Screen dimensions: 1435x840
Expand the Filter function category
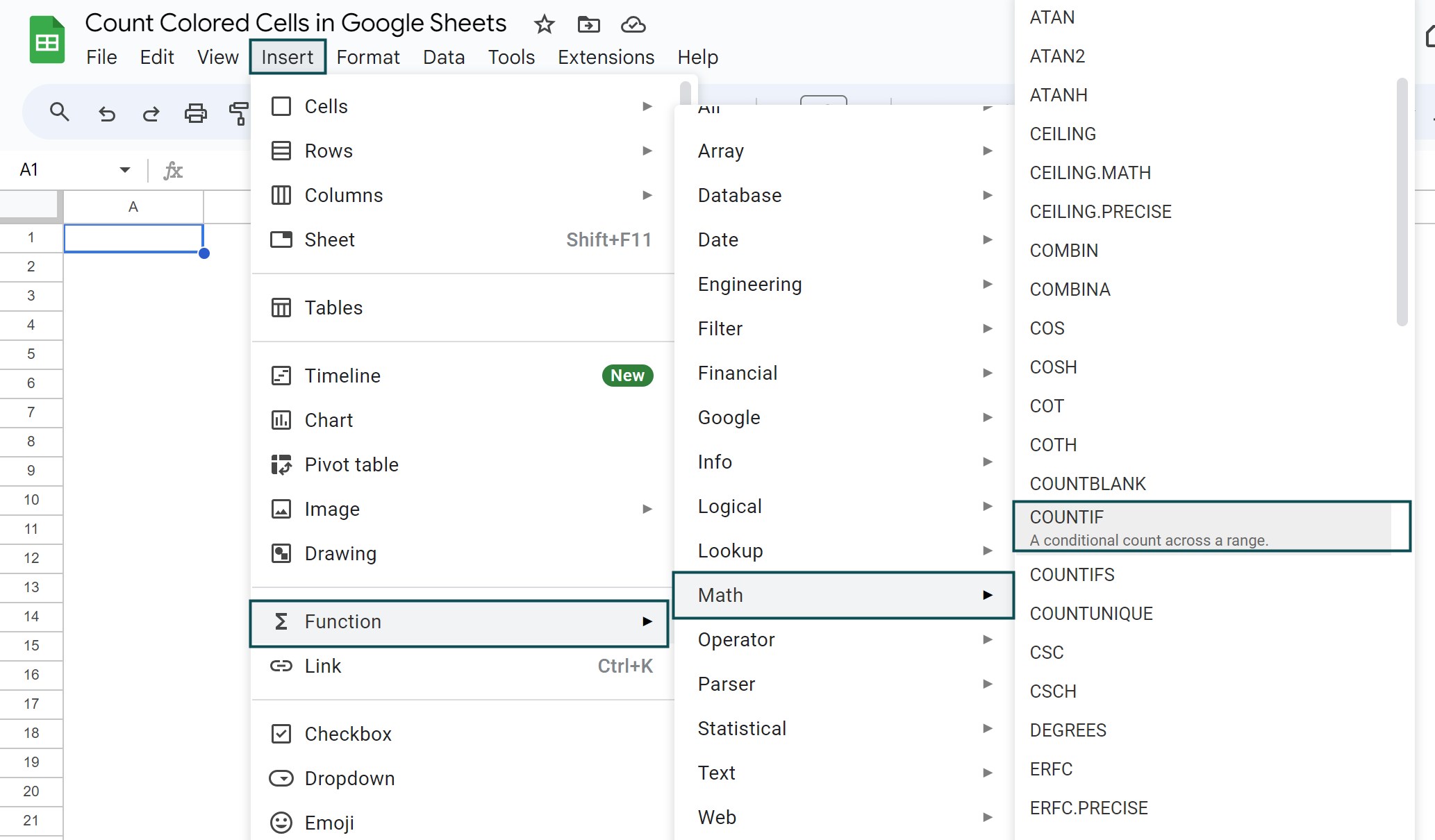[x=844, y=328]
